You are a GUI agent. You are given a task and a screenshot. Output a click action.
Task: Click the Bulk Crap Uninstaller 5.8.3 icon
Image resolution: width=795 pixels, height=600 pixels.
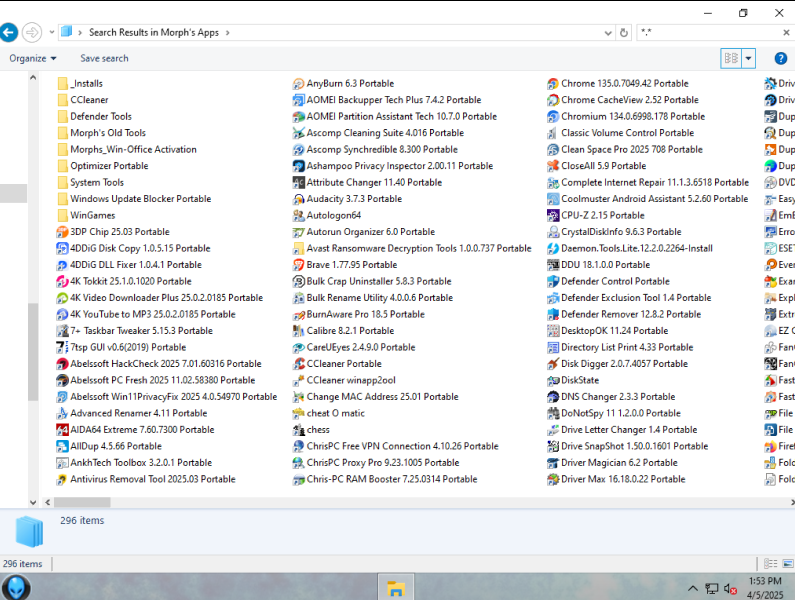coord(299,281)
